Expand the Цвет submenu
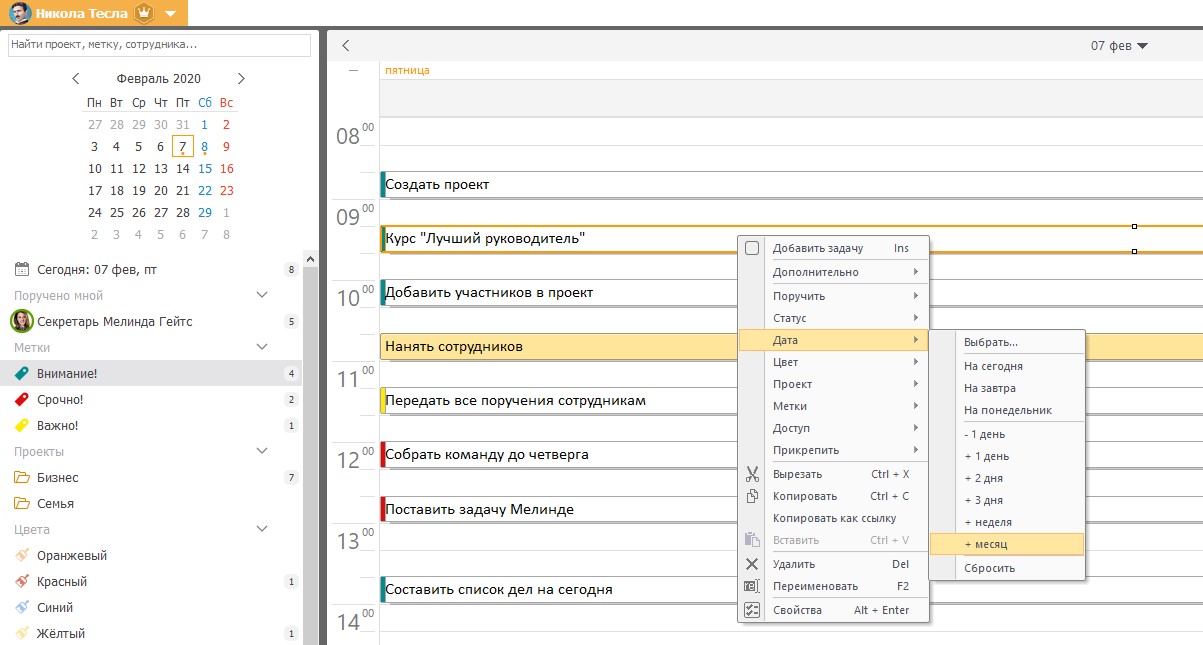Viewport: 1203px width, 645px height. point(834,362)
